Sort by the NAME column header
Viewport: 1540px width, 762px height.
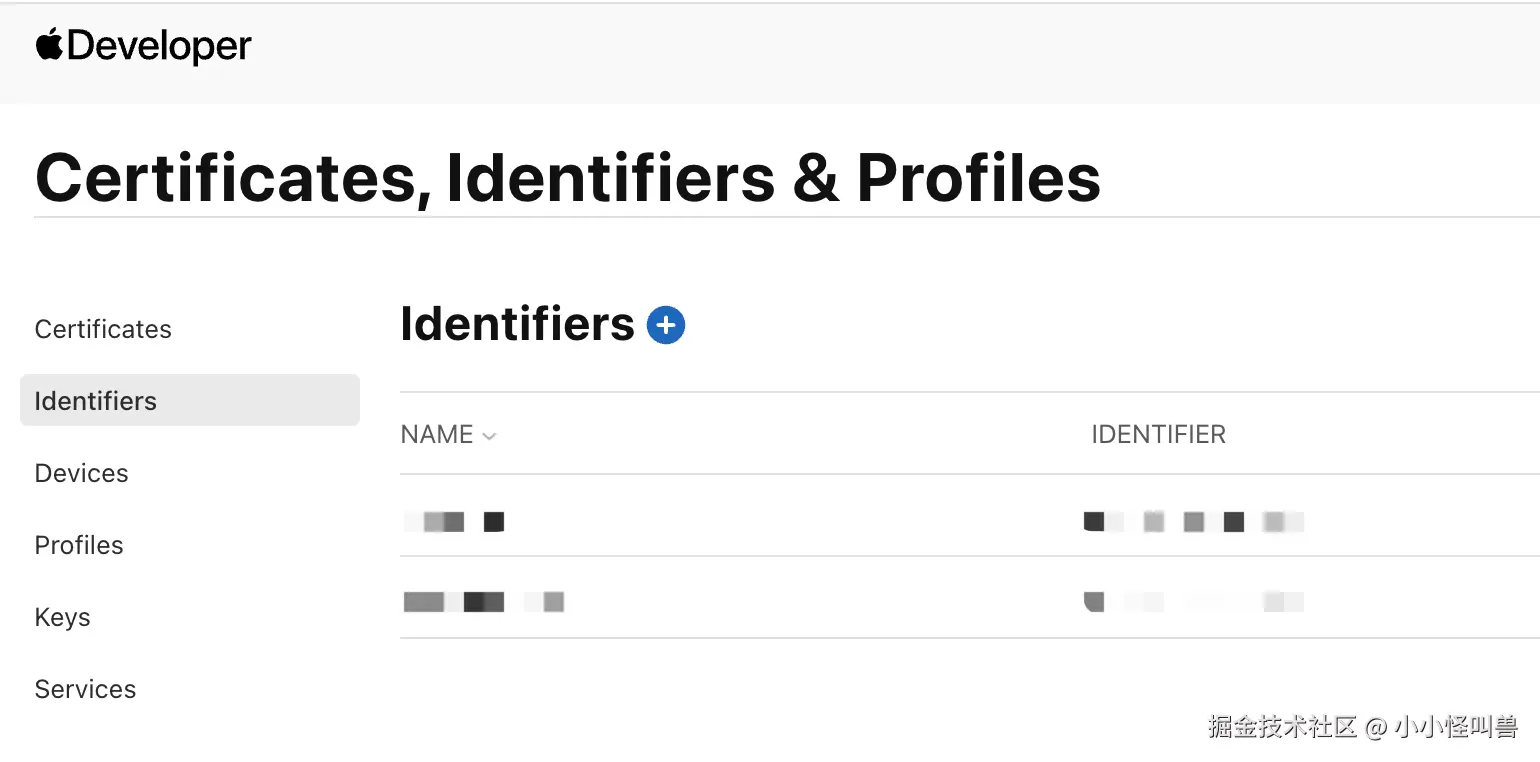pos(437,435)
